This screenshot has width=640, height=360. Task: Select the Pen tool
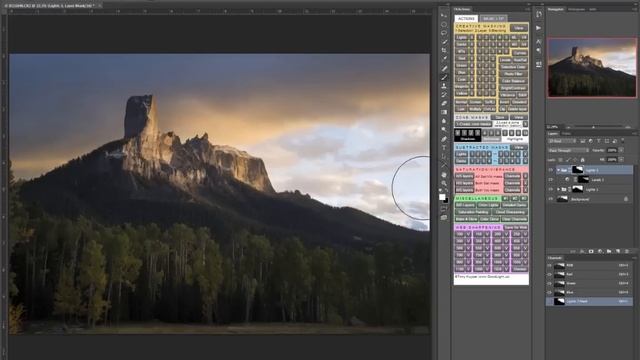[444, 139]
